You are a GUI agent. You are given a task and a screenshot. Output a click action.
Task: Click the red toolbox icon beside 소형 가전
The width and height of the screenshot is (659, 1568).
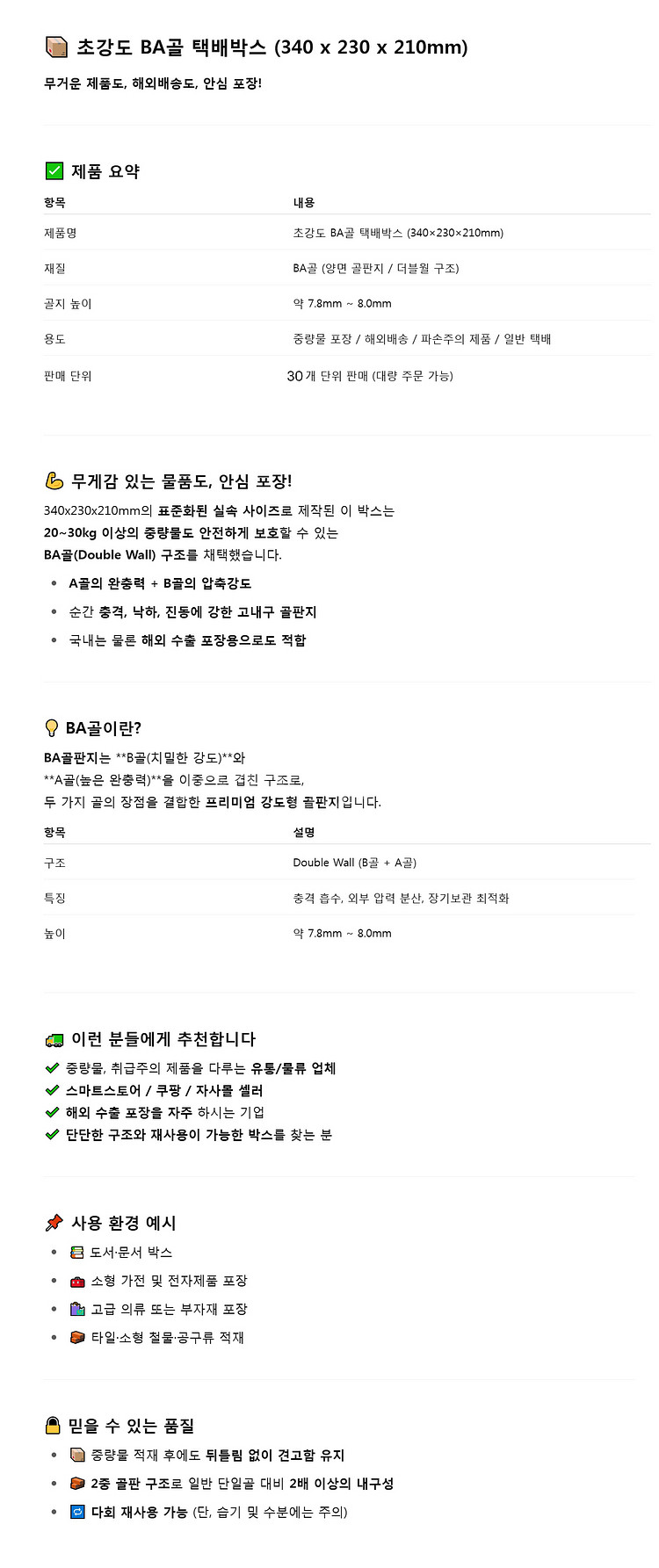pyautogui.click(x=77, y=1281)
